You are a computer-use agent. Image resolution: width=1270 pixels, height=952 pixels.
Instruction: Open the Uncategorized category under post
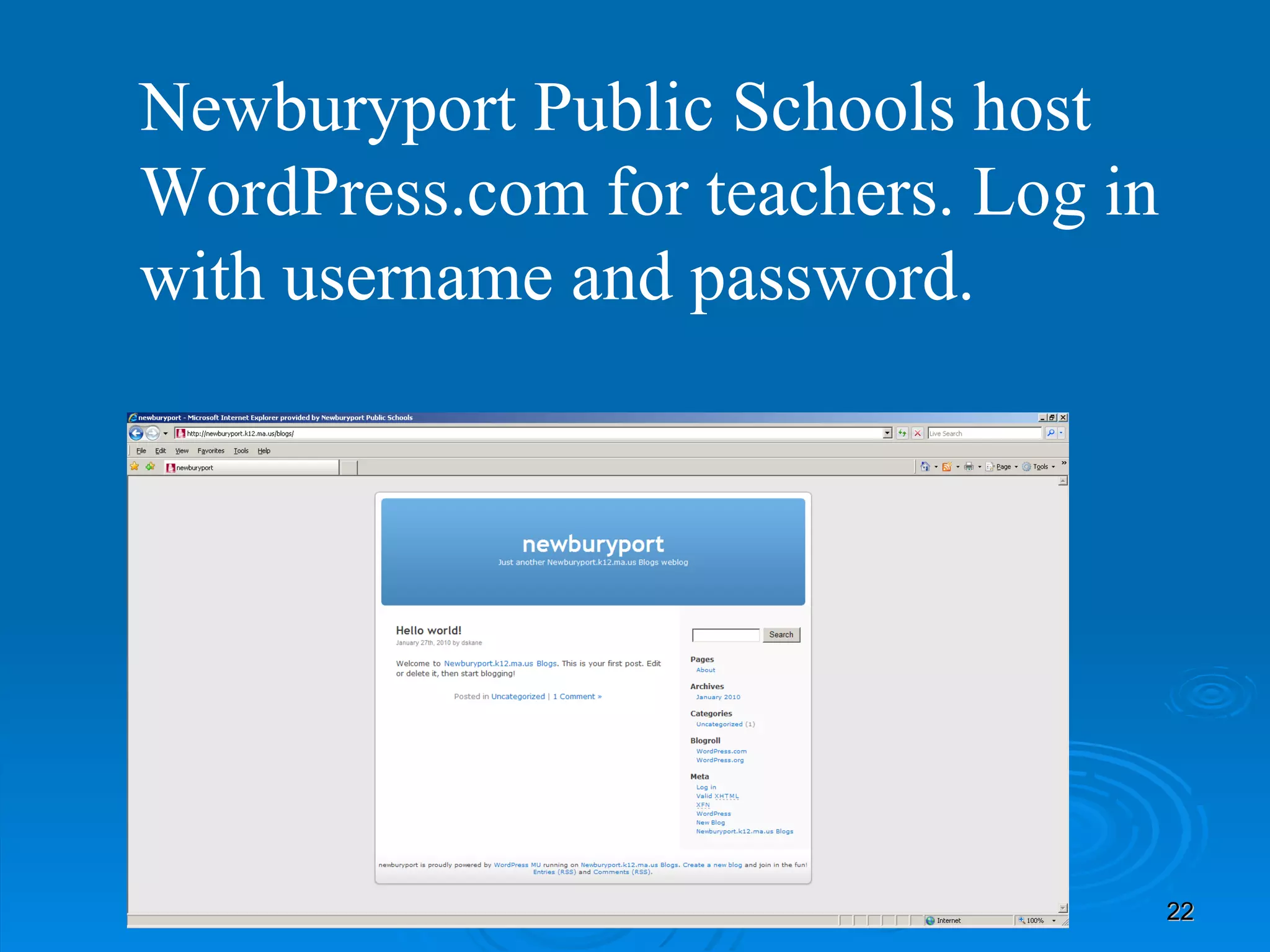point(518,697)
